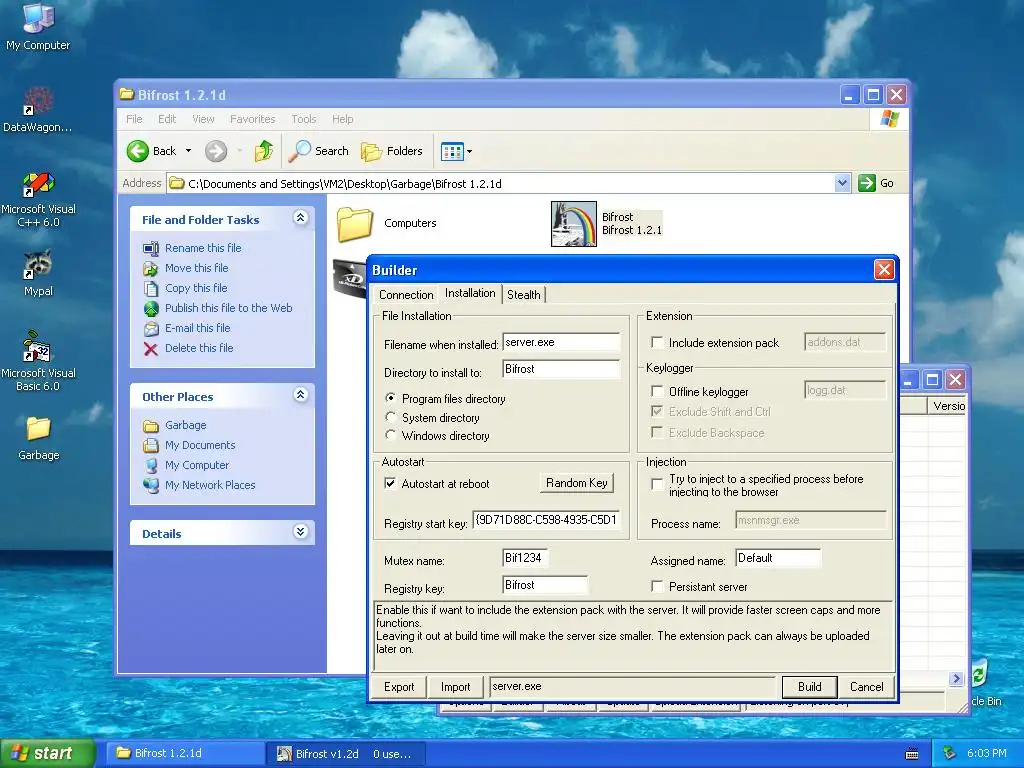Click Start button on taskbar

click(48, 753)
